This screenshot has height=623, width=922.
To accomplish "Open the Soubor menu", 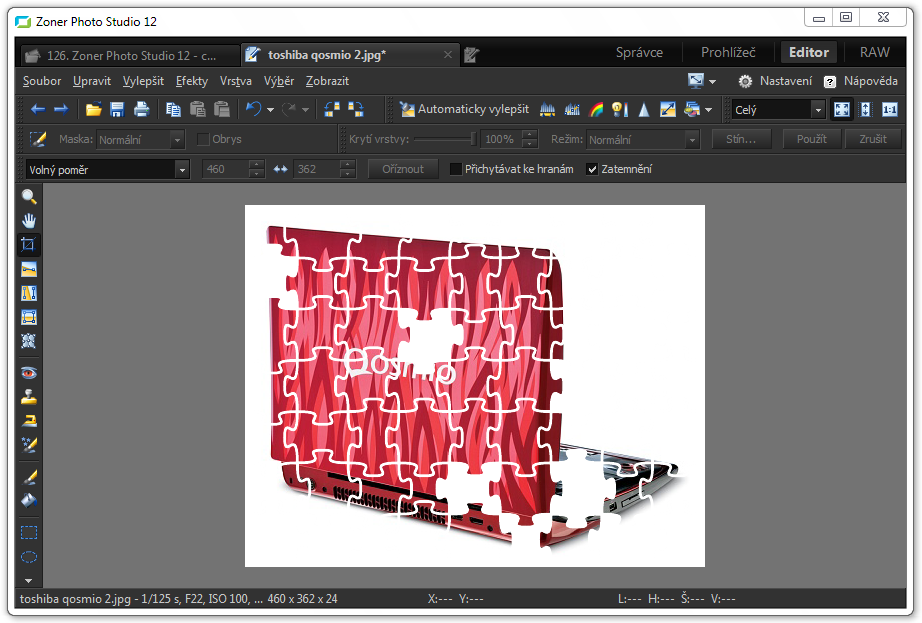I will point(42,81).
